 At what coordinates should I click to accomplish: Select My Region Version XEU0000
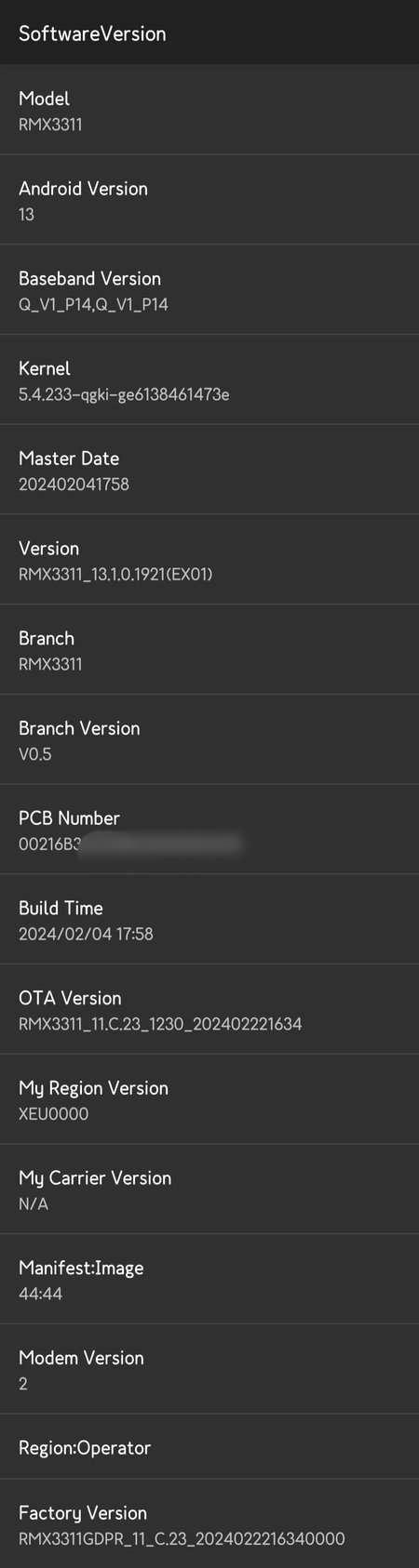pyautogui.click(x=209, y=1099)
